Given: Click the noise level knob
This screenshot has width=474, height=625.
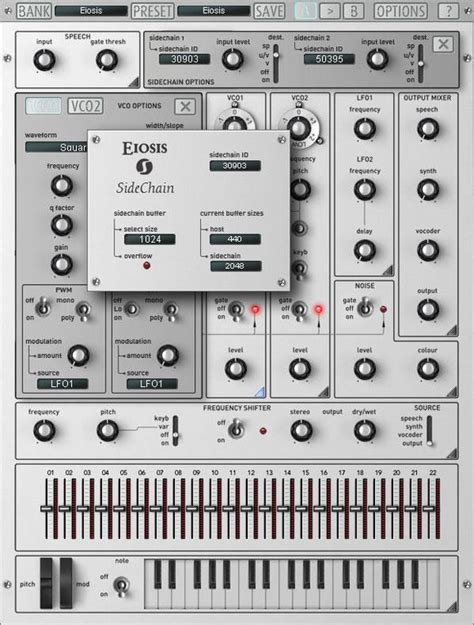Looking at the screenshot, I should point(364,369).
